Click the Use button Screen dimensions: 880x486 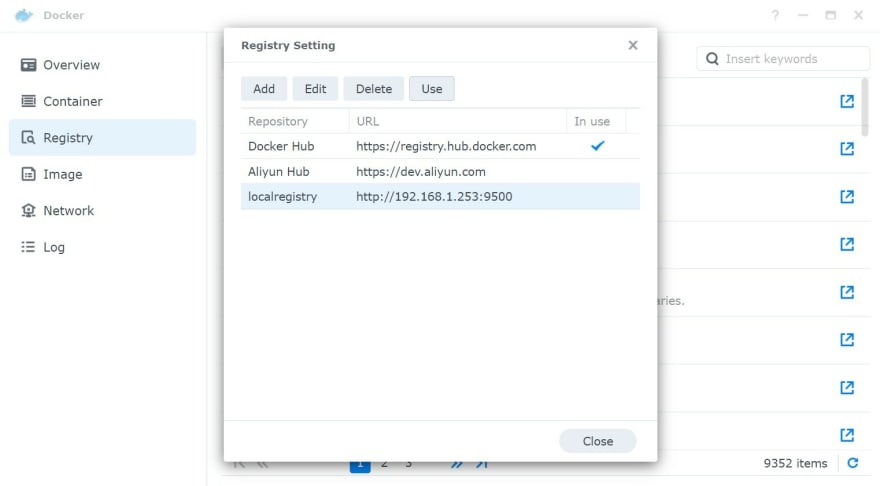[x=432, y=89]
